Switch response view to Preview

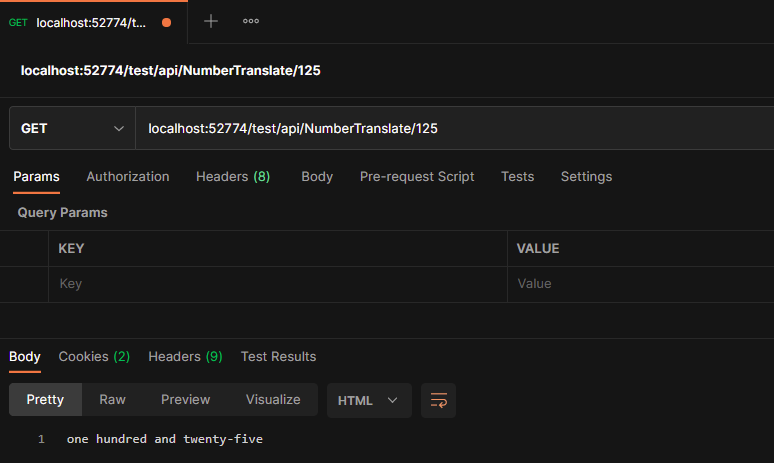185,399
